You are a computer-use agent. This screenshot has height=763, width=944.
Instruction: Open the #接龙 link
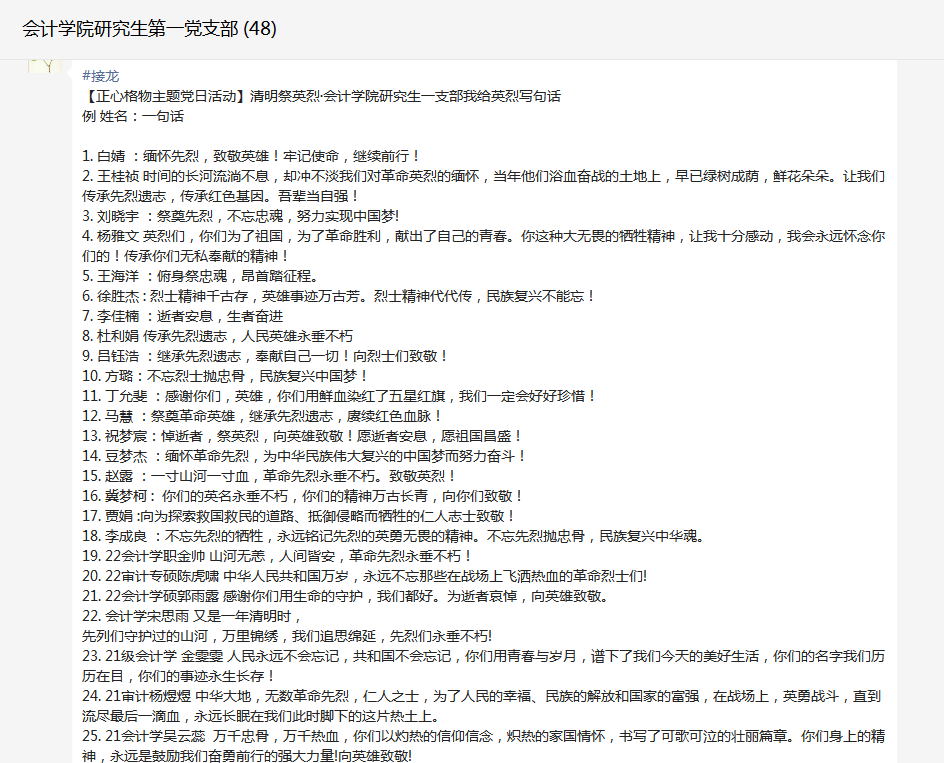(x=101, y=77)
